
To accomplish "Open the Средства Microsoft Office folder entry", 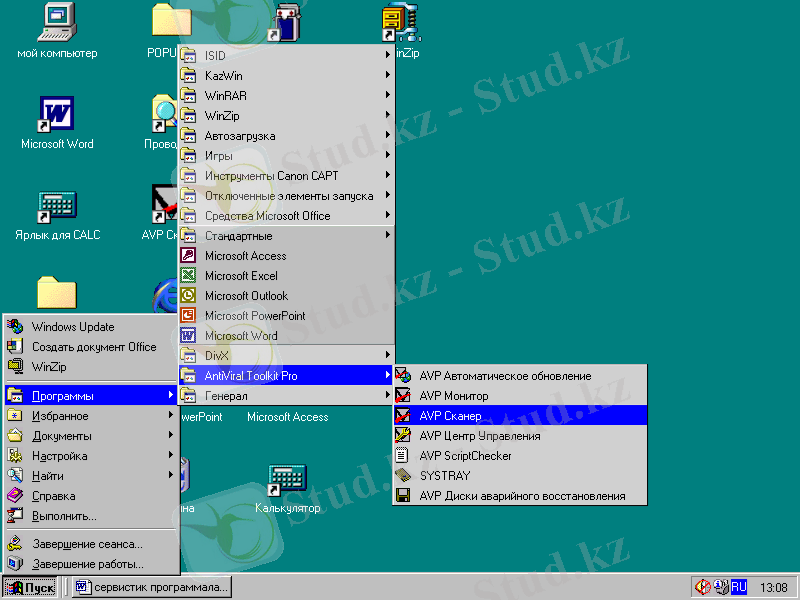I will [286, 216].
